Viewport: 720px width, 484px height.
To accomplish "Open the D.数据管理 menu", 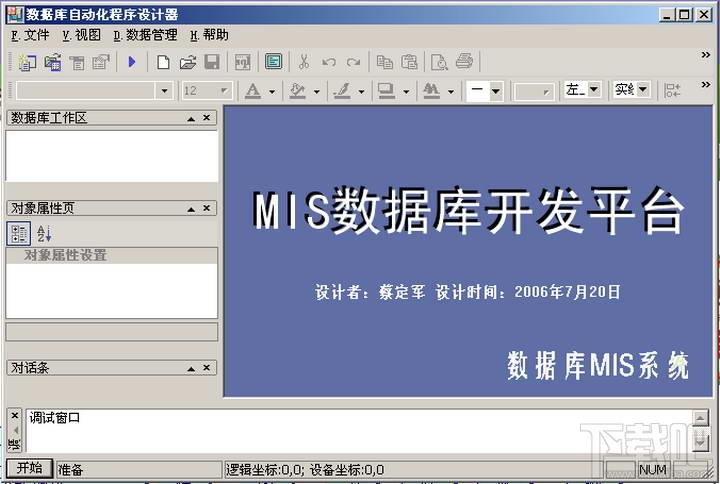I will (x=146, y=35).
